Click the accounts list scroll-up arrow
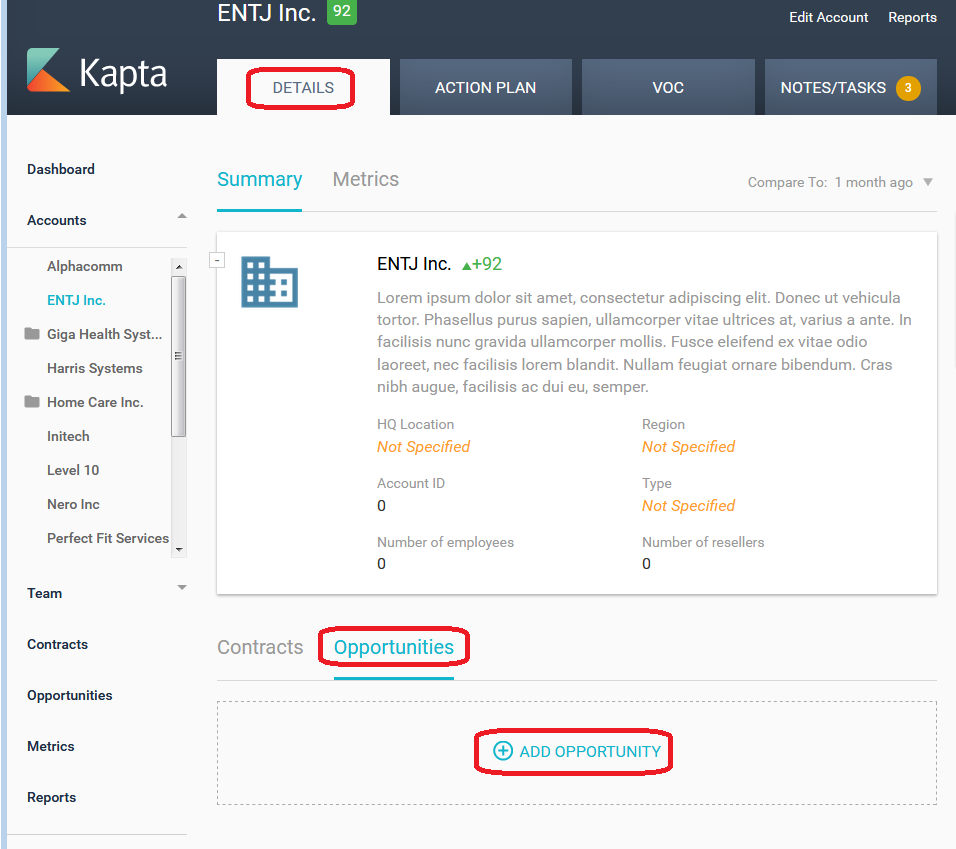 [x=179, y=267]
